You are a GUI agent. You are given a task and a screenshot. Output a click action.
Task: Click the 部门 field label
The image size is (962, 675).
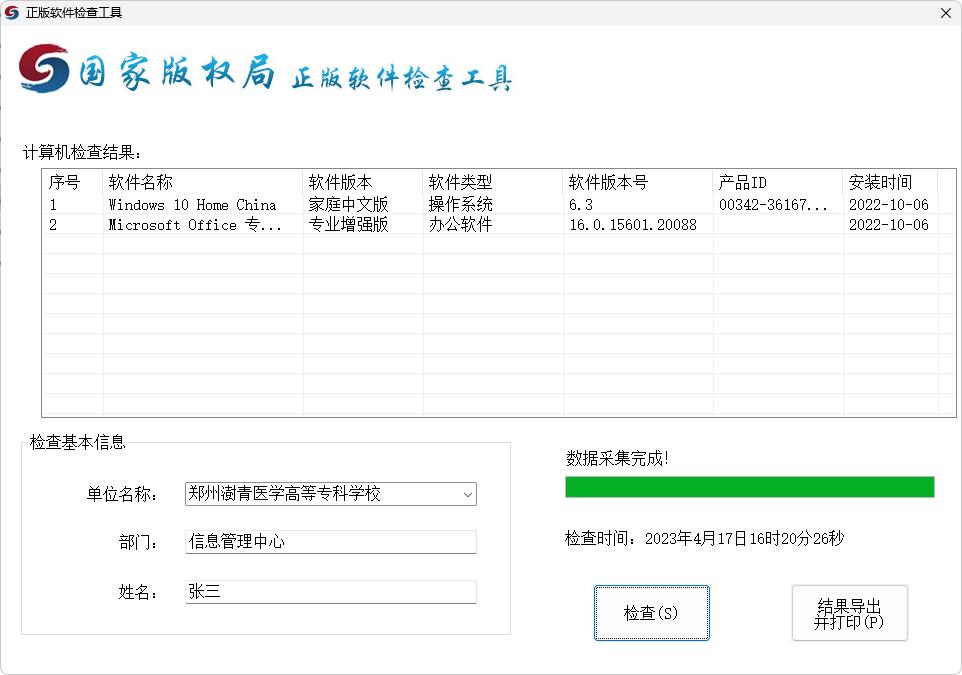tap(138, 542)
